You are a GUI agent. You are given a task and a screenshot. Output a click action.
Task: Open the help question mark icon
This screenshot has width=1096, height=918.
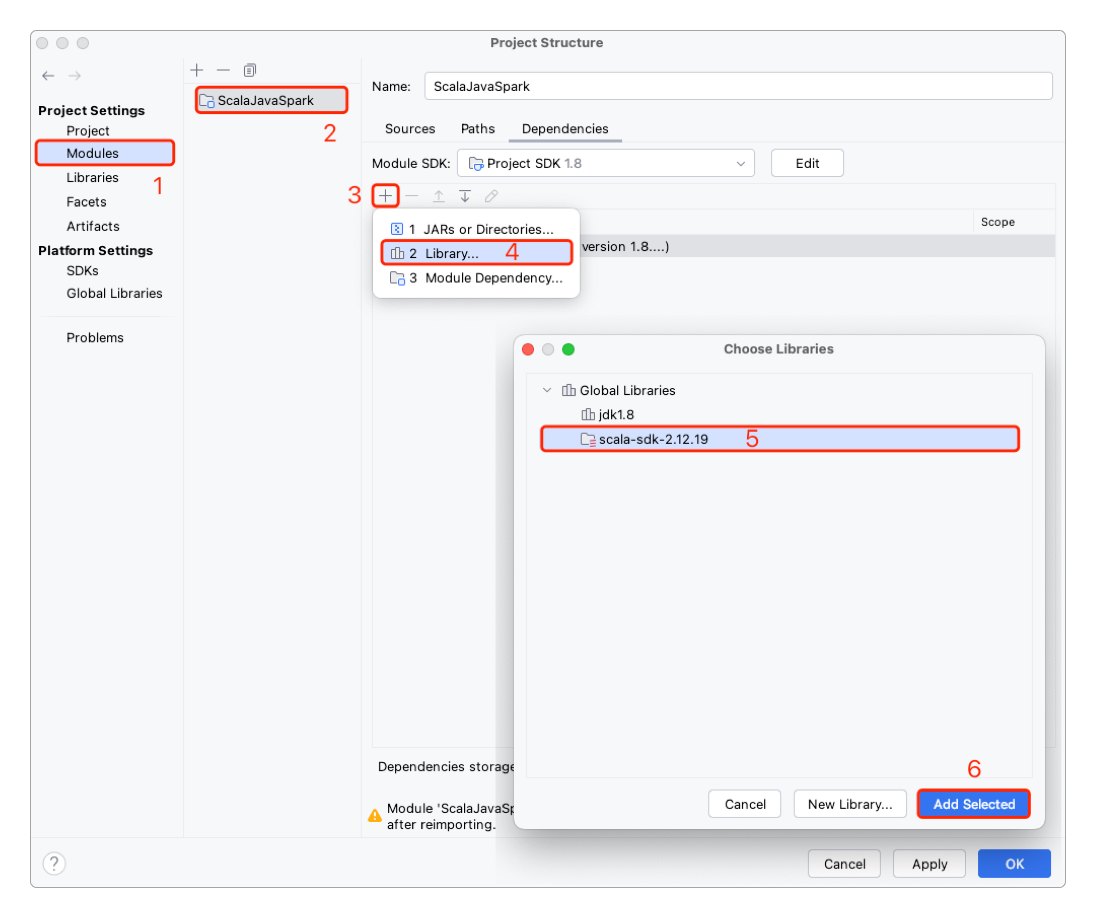[x=54, y=863]
